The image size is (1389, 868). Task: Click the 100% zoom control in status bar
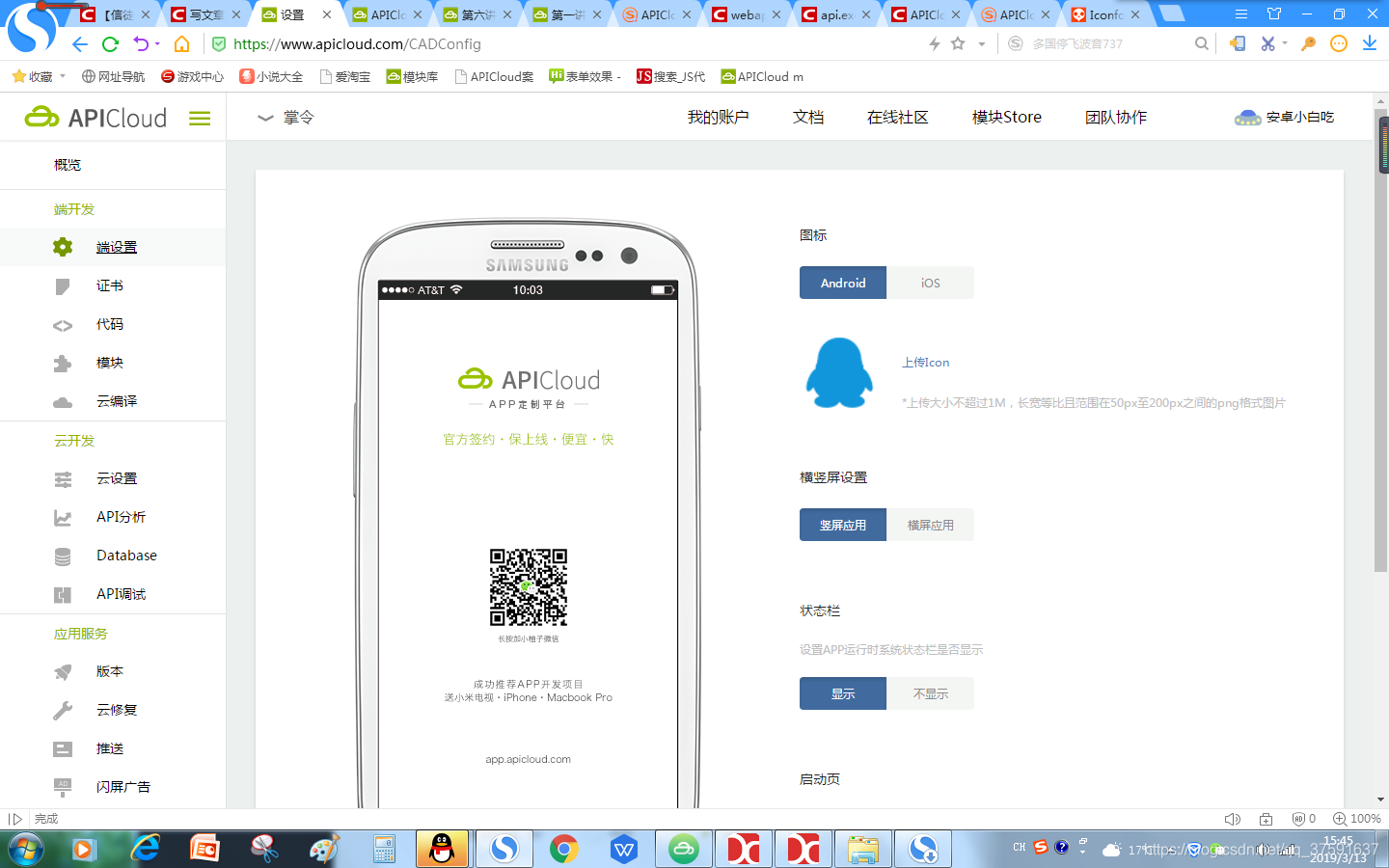point(1357,819)
